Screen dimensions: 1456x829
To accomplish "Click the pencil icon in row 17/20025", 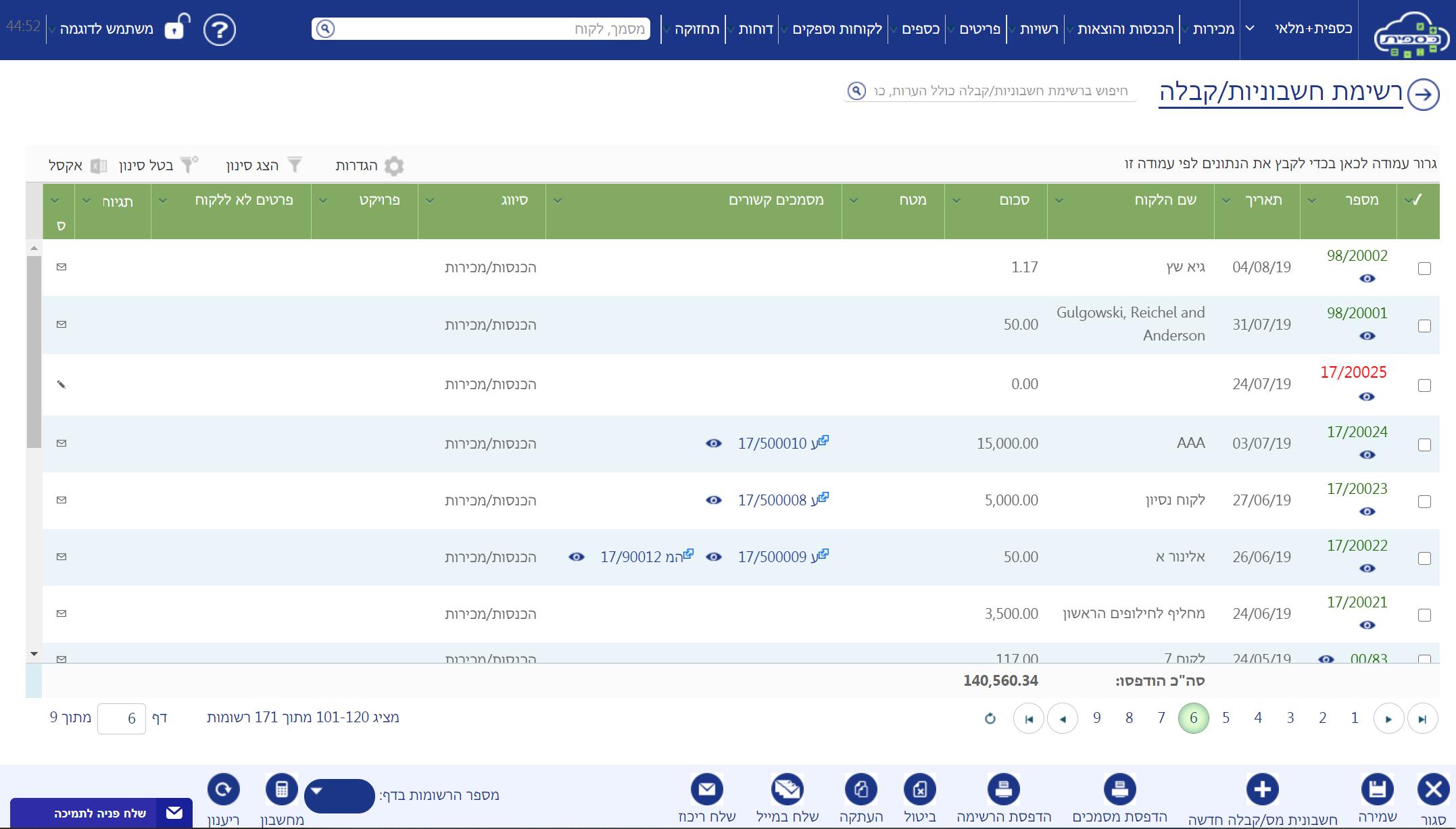I will click(62, 384).
